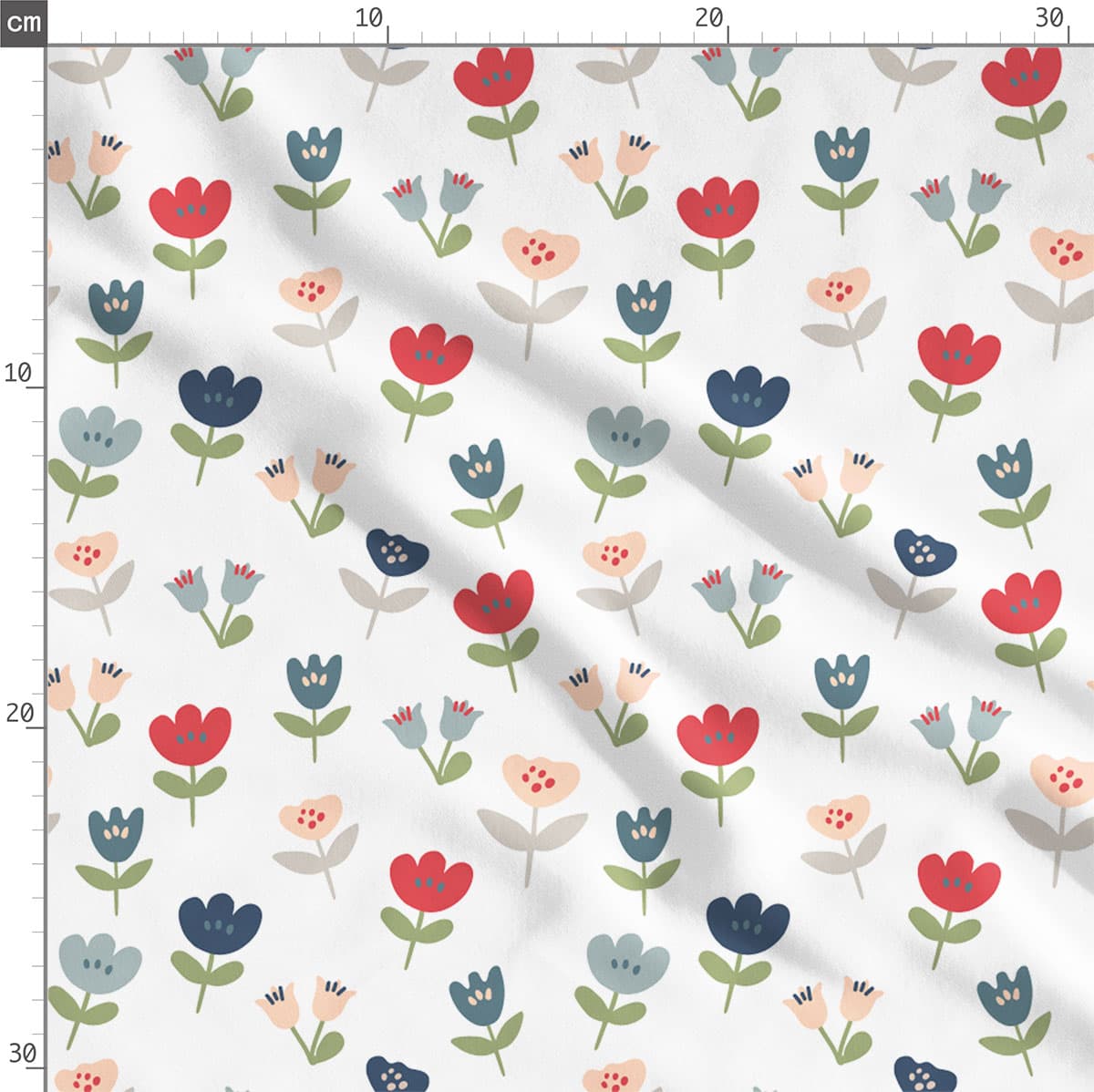Click the 10 mark on left ruler
This screenshot has width=1094, height=1092.
click(18, 373)
